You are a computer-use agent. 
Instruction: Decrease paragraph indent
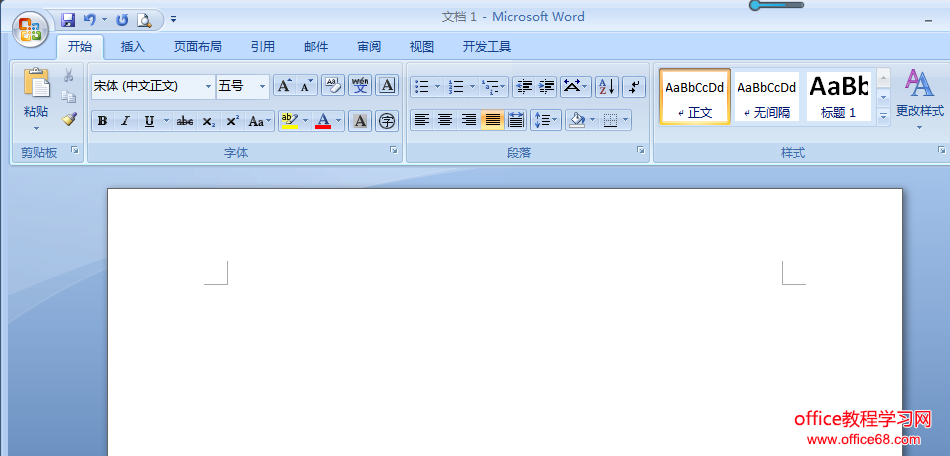pyautogui.click(x=524, y=87)
